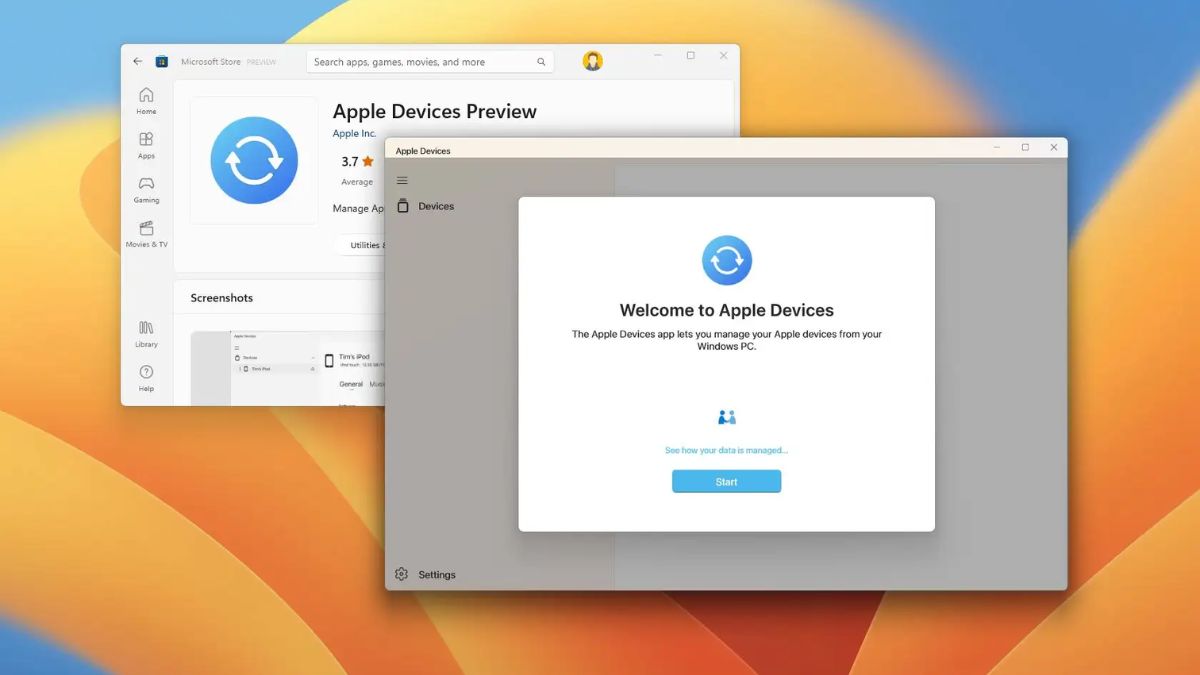Viewport: 1200px width, 675px height.
Task: Open Apps section in Microsoft Store
Action: (x=146, y=145)
